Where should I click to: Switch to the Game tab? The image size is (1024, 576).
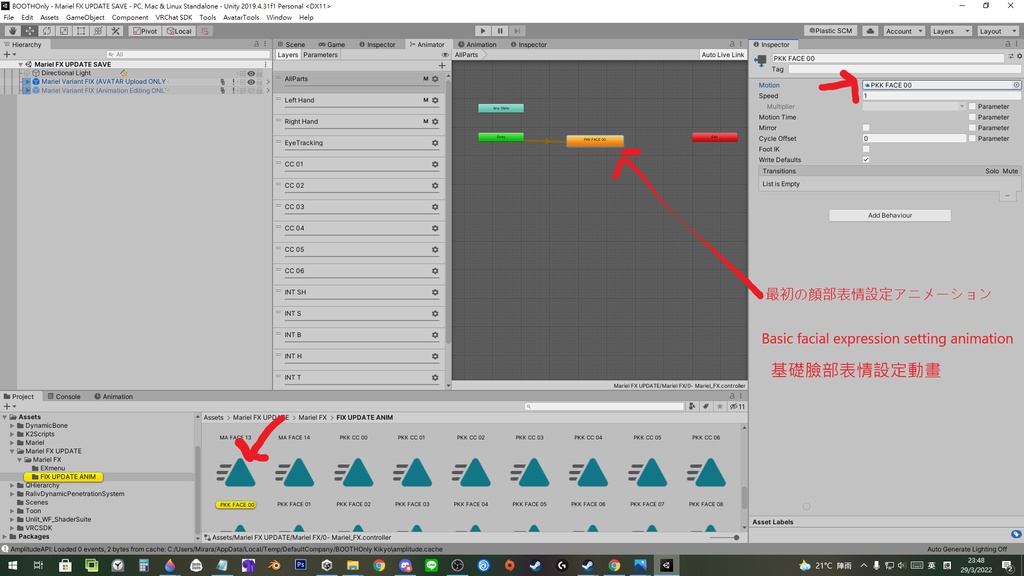332,44
